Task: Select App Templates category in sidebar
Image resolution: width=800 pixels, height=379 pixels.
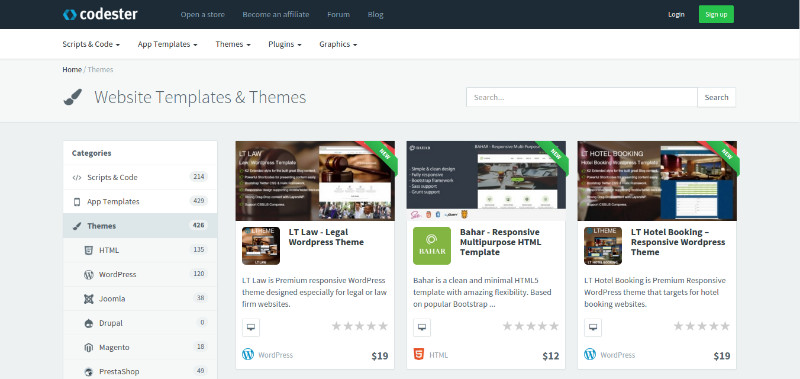Action: (x=140, y=201)
